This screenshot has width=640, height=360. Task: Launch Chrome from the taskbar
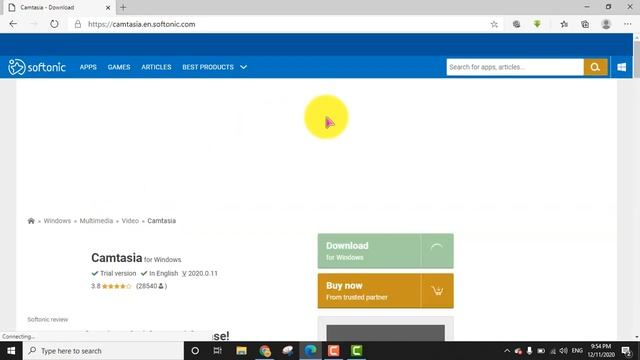point(264,351)
